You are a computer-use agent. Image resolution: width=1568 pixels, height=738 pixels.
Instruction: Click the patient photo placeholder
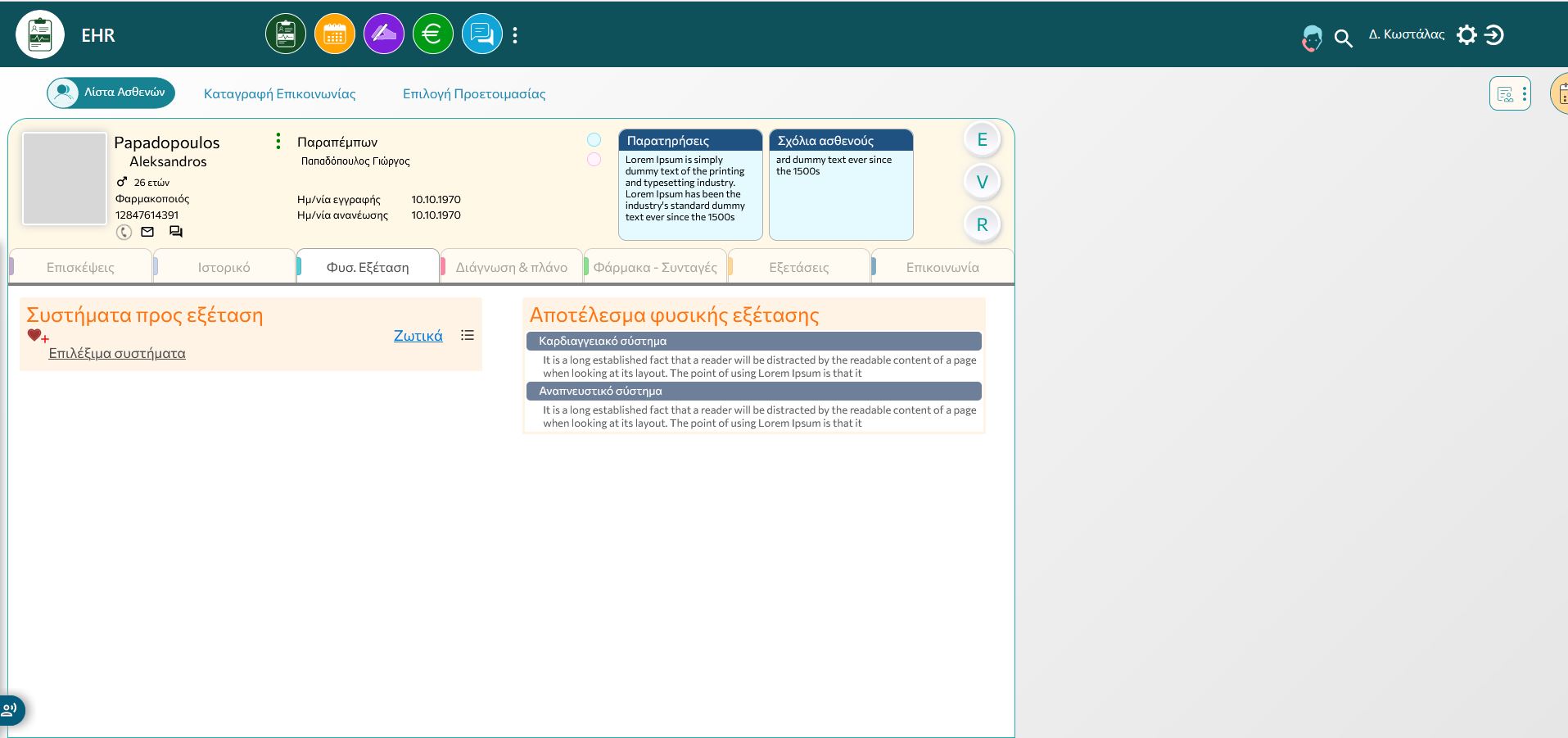click(65, 178)
